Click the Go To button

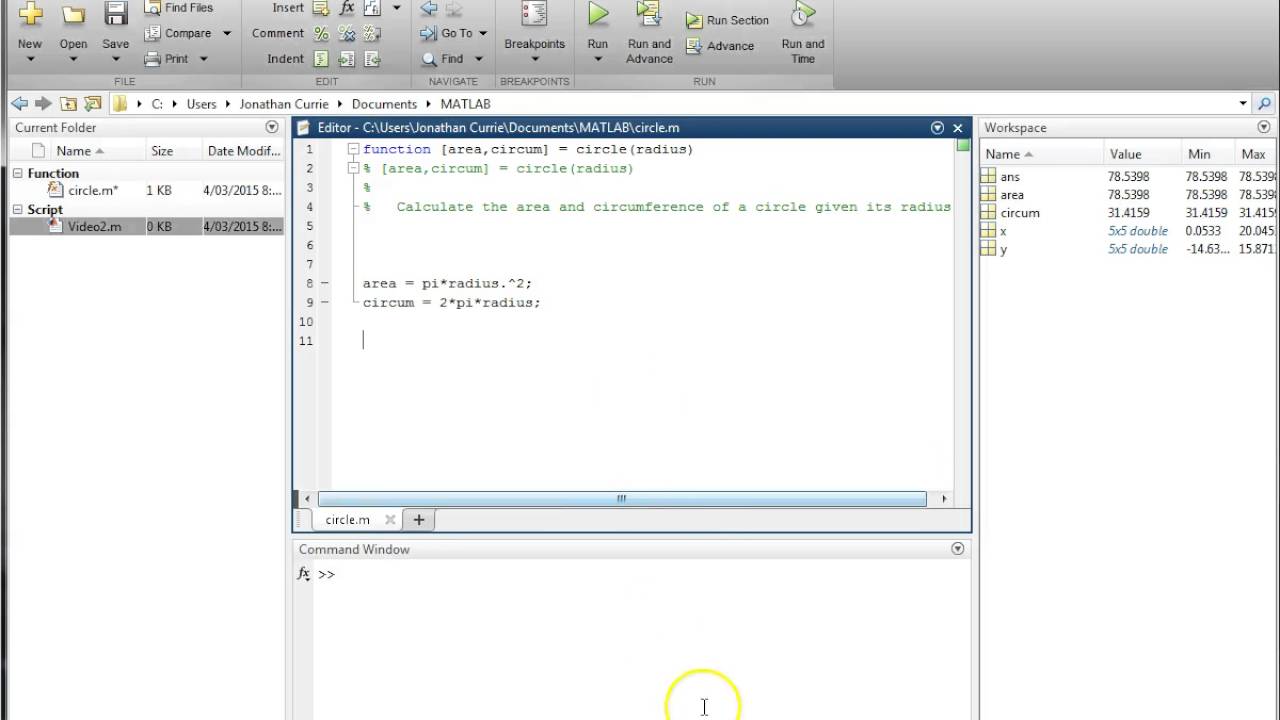click(x=447, y=33)
